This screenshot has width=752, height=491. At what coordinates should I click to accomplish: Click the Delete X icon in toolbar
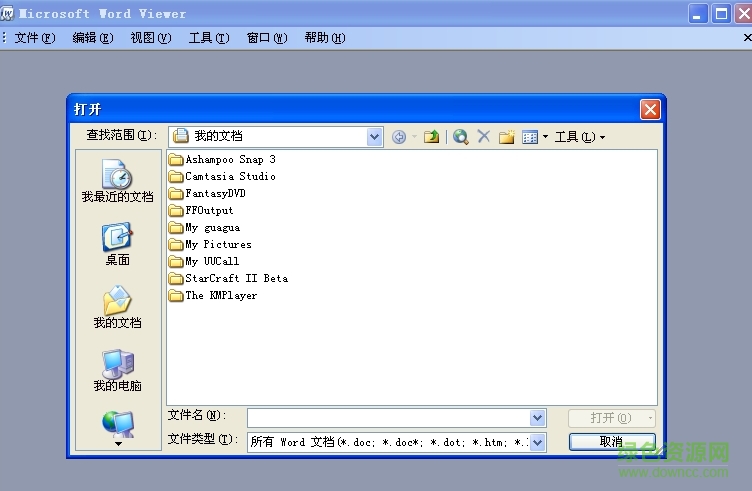tap(483, 137)
